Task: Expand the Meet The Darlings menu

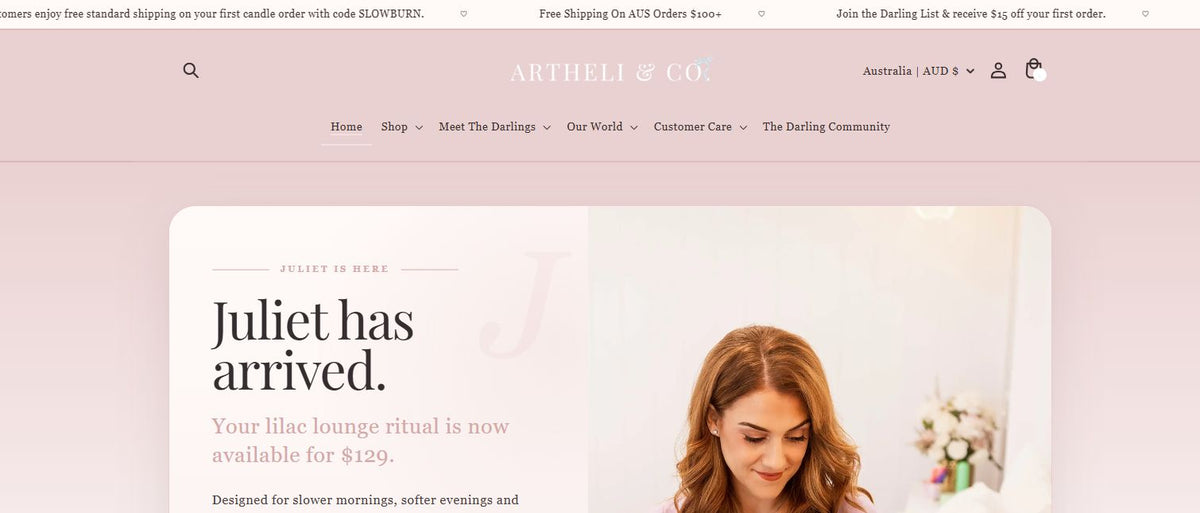Action: pos(495,127)
